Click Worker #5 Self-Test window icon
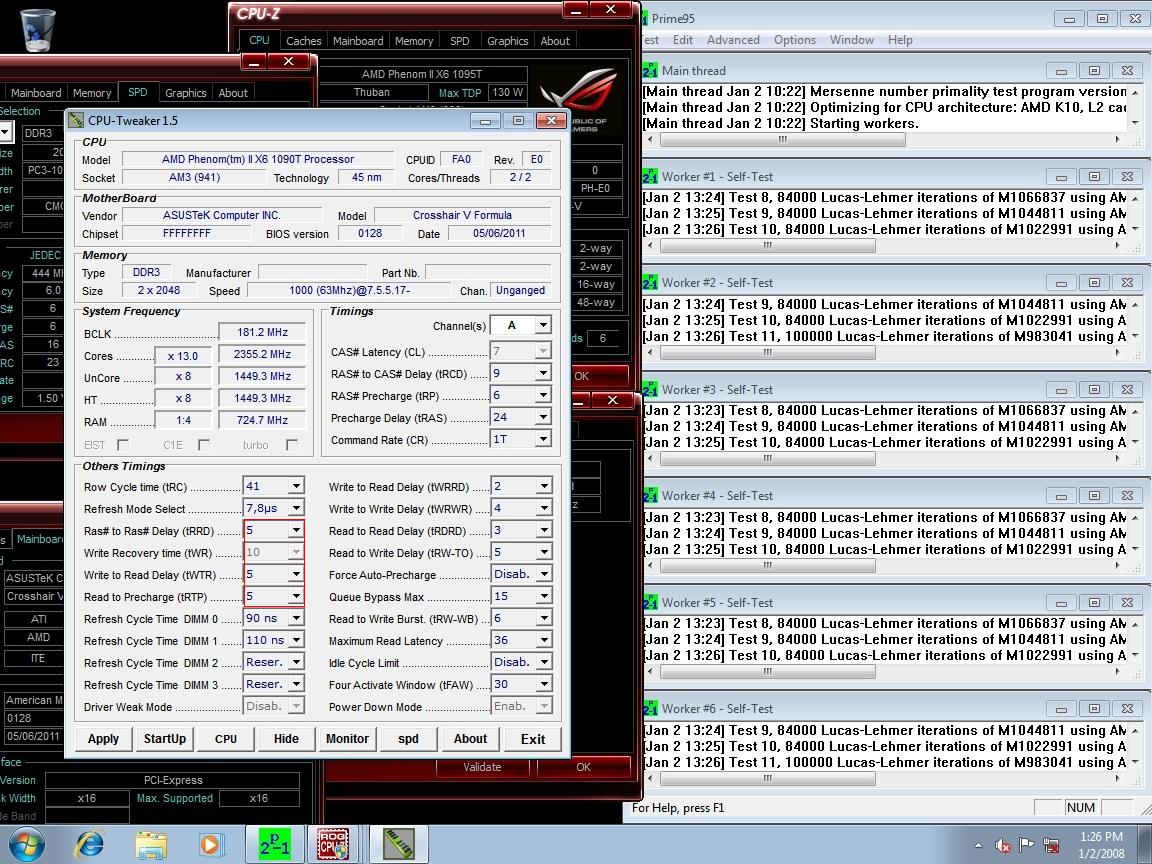The image size is (1152, 864). point(650,602)
